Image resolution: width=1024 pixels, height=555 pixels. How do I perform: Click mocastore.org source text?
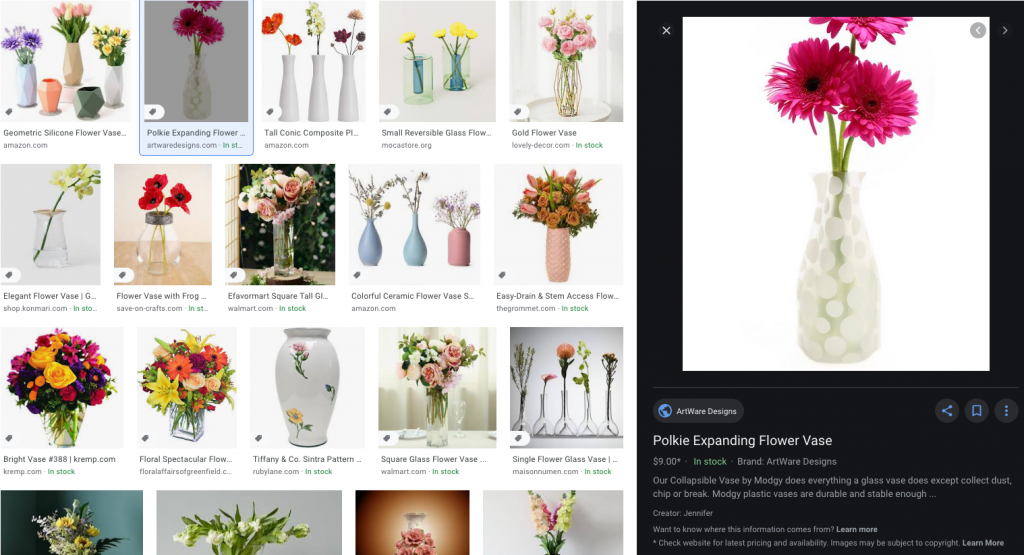[x=406, y=145]
